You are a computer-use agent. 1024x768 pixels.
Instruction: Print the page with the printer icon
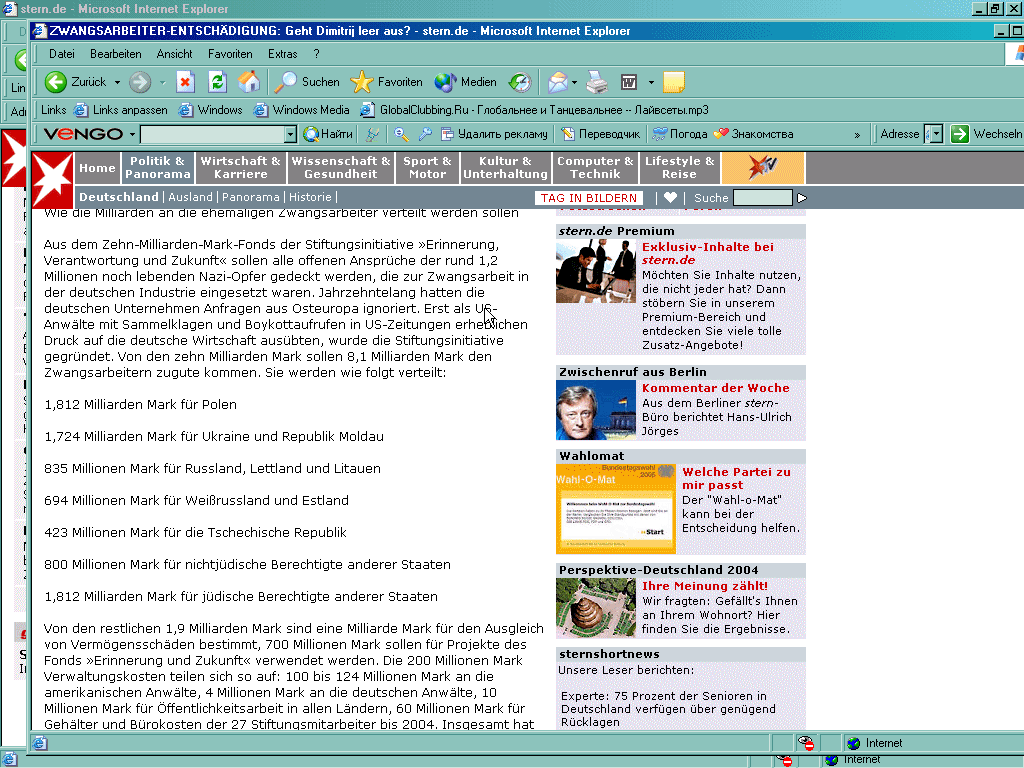coord(597,82)
